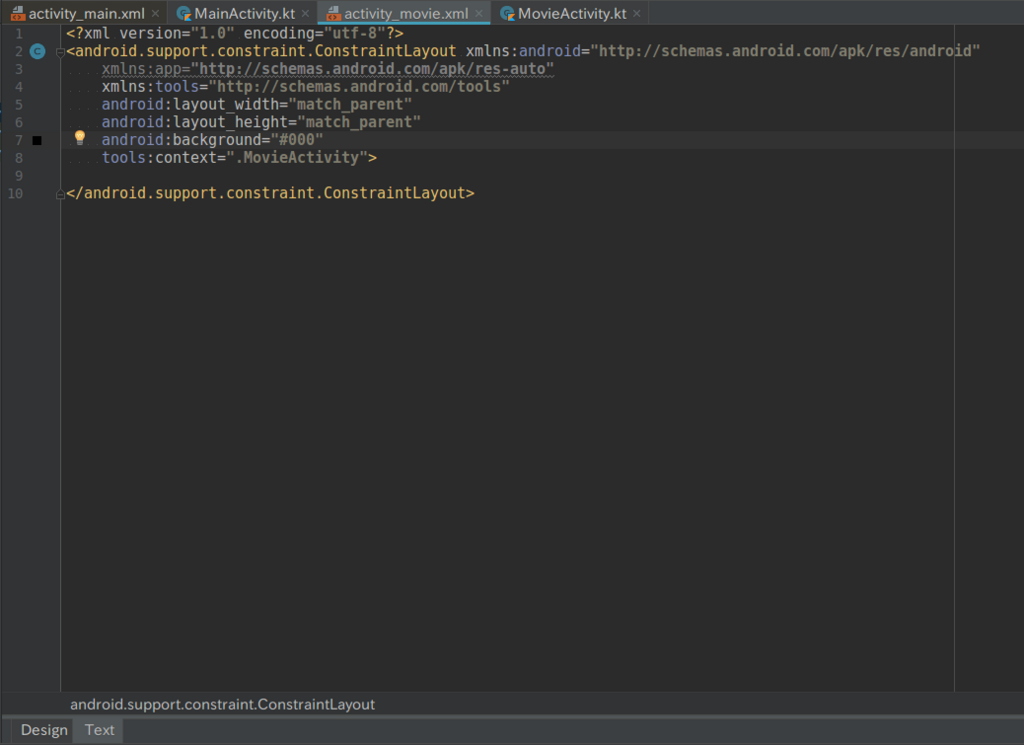The height and width of the screenshot is (745, 1024).
Task: Switch to the activity_main.xml tab
Action: click(x=86, y=13)
